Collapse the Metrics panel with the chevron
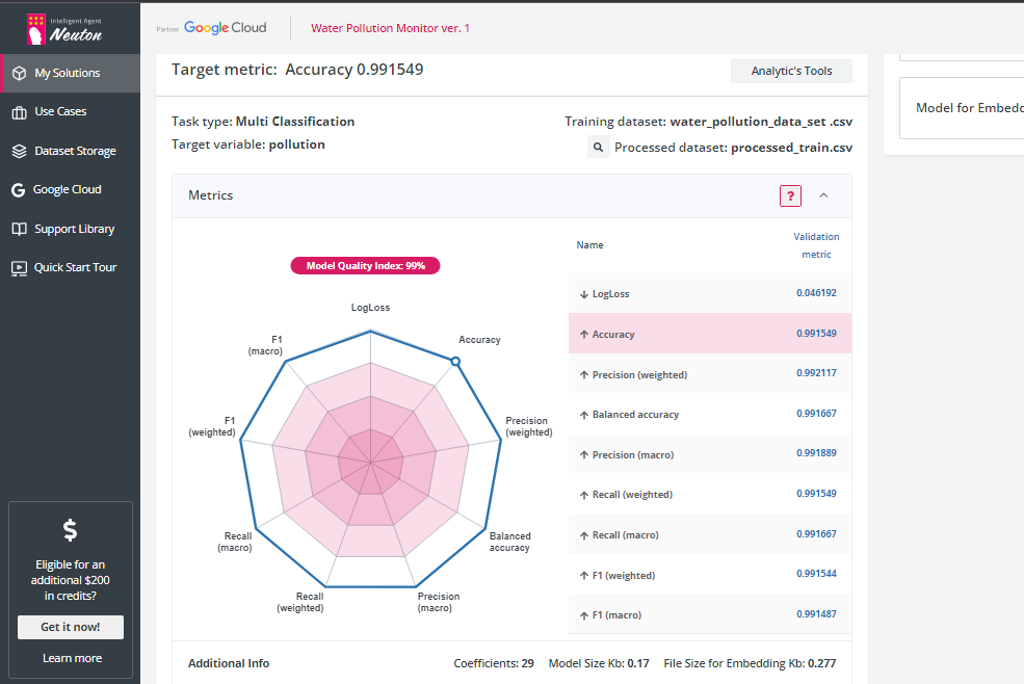This screenshot has height=684, width=1024. pos(824,196)
